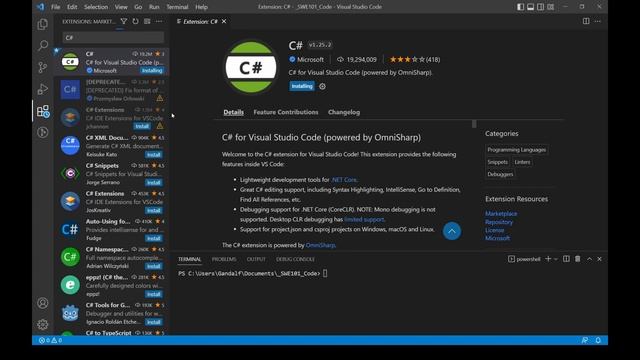The width and height of the screenshot is (640, 360).
Task: Split the terminal
Action: pyautogui.click(x=566, y=259)
